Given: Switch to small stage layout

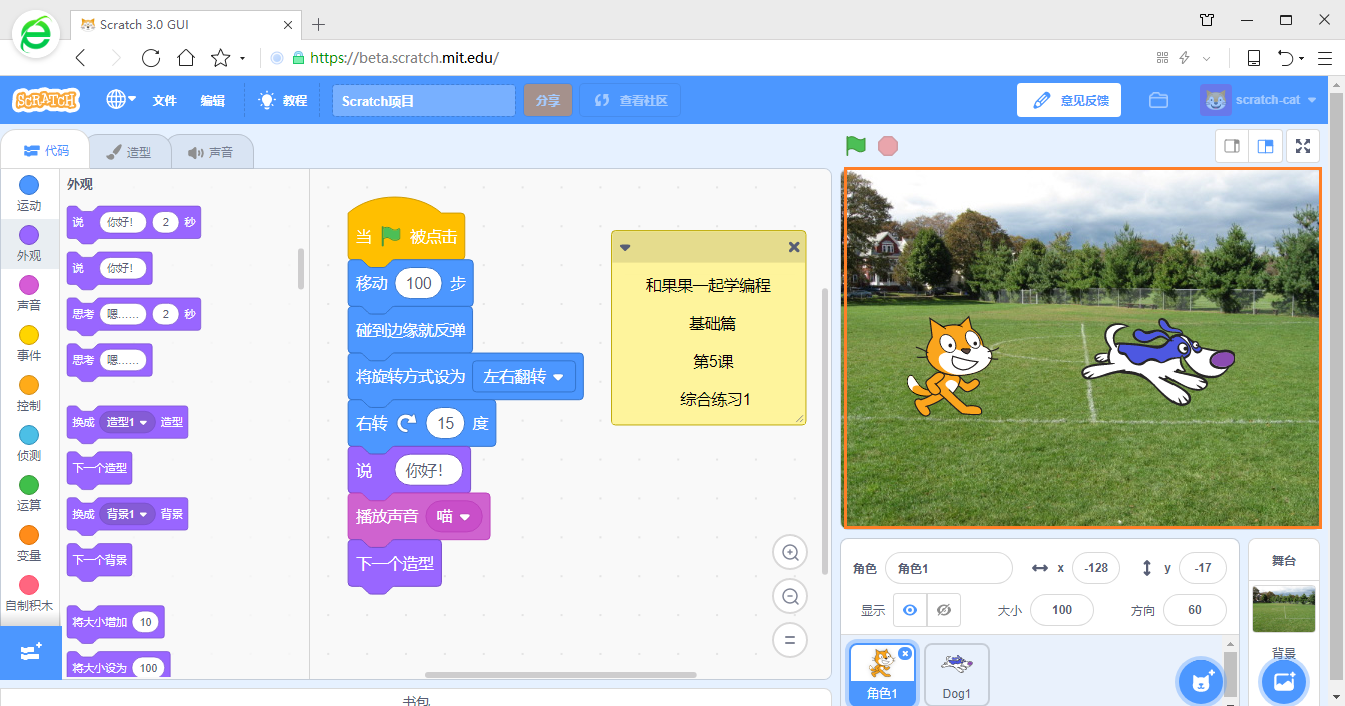Looking at the screenshot, I should [x=1232, y=146].
